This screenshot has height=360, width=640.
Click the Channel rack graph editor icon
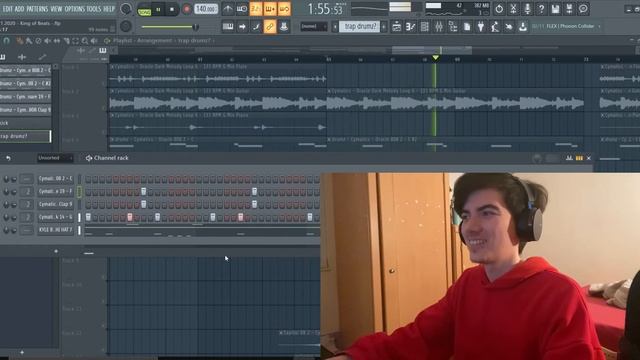(x=569, y=158)
